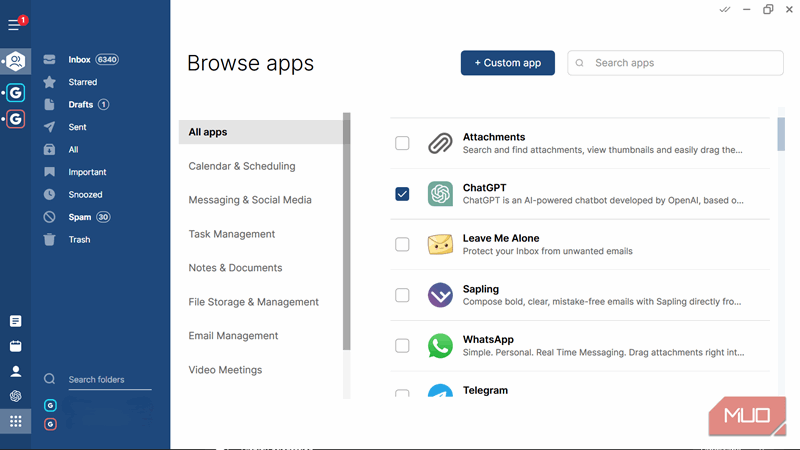
Task: Select Video Meetings category
Action: coord(225,370)
